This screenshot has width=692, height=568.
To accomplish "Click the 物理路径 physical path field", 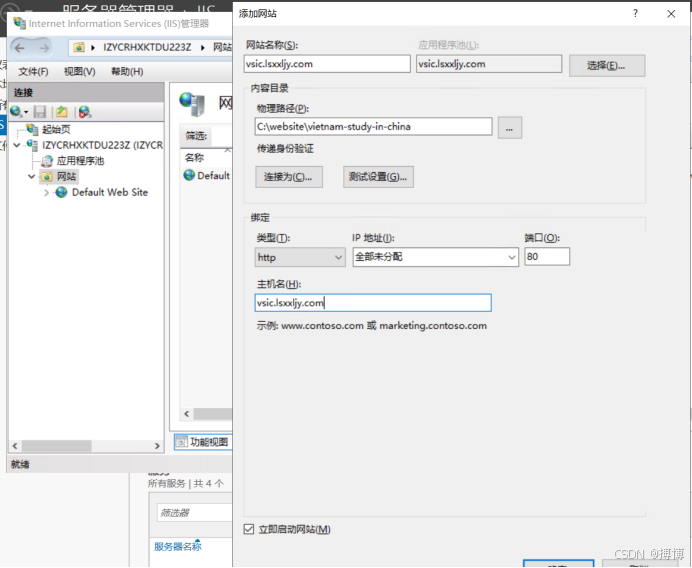I will [x=373, y=127].
